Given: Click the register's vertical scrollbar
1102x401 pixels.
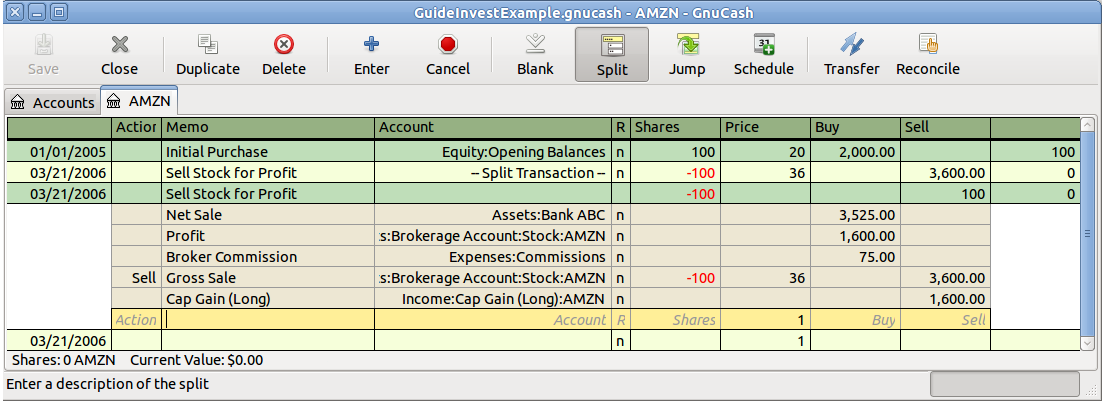Looking at the screenshot, I should click(1088, 234).
